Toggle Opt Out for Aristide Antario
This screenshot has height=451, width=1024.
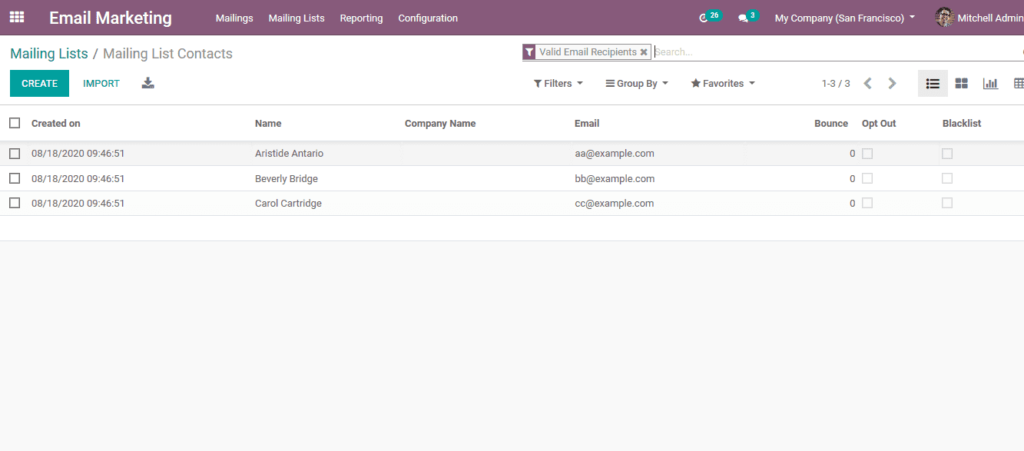(x=867, y=153)
